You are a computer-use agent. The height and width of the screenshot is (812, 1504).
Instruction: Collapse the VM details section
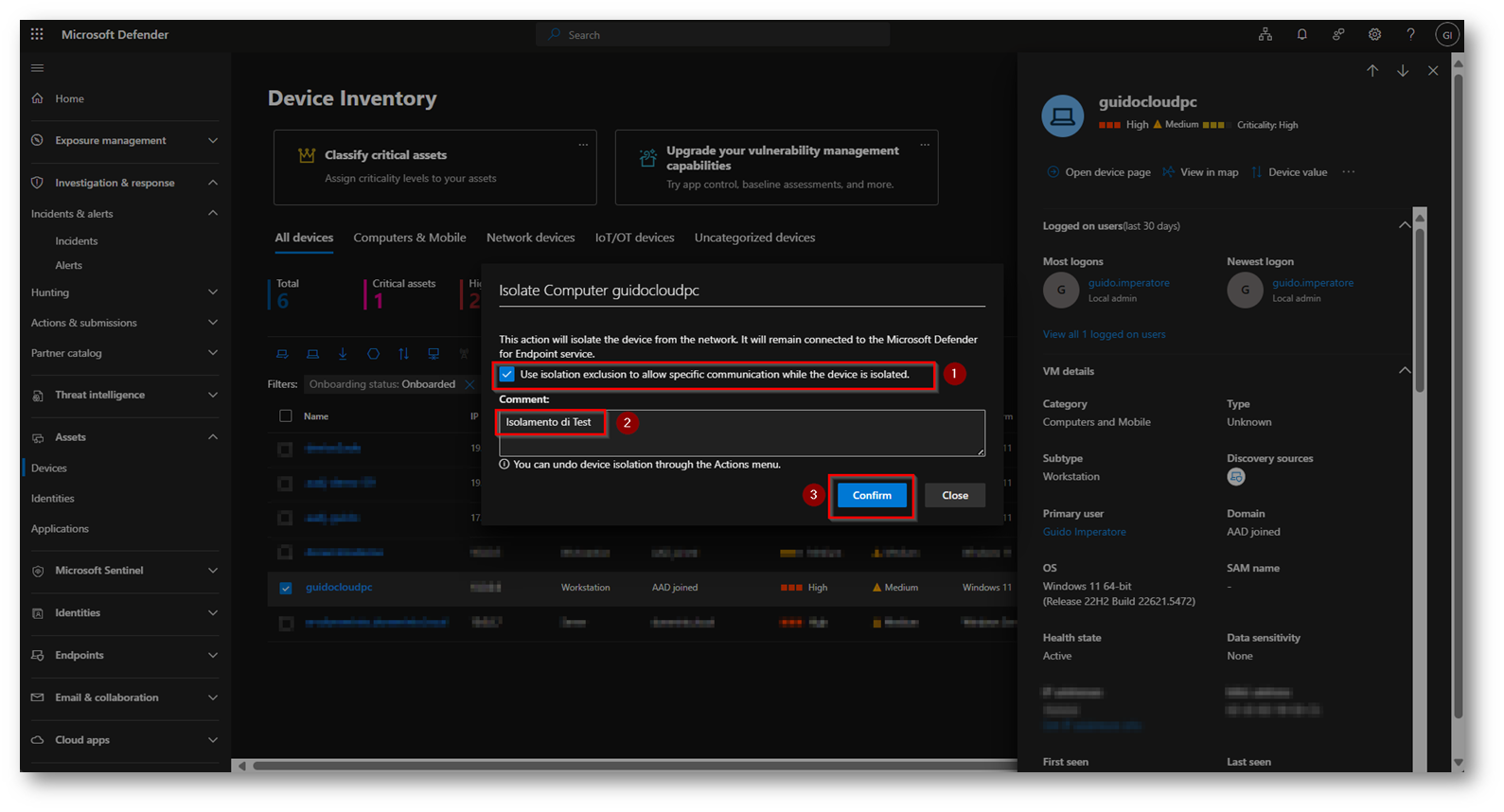(1404, 371)
